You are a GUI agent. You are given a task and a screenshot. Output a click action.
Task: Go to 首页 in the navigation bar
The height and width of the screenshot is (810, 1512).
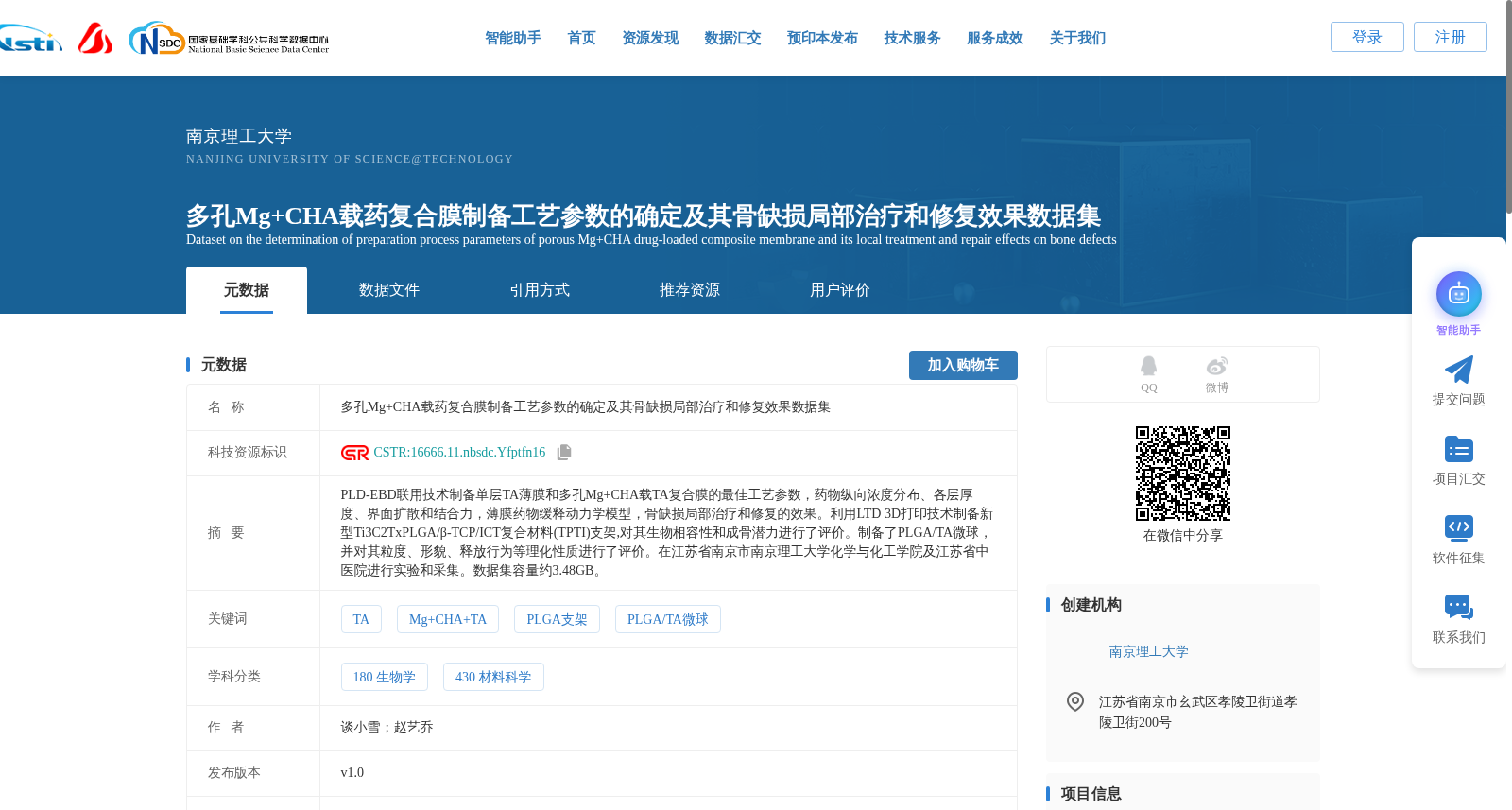581,38
